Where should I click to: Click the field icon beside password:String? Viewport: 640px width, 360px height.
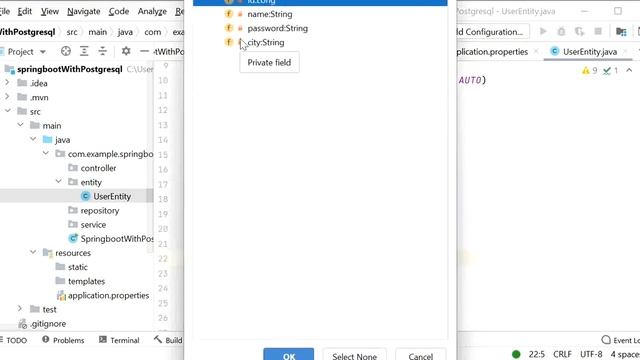click(229, 28)
